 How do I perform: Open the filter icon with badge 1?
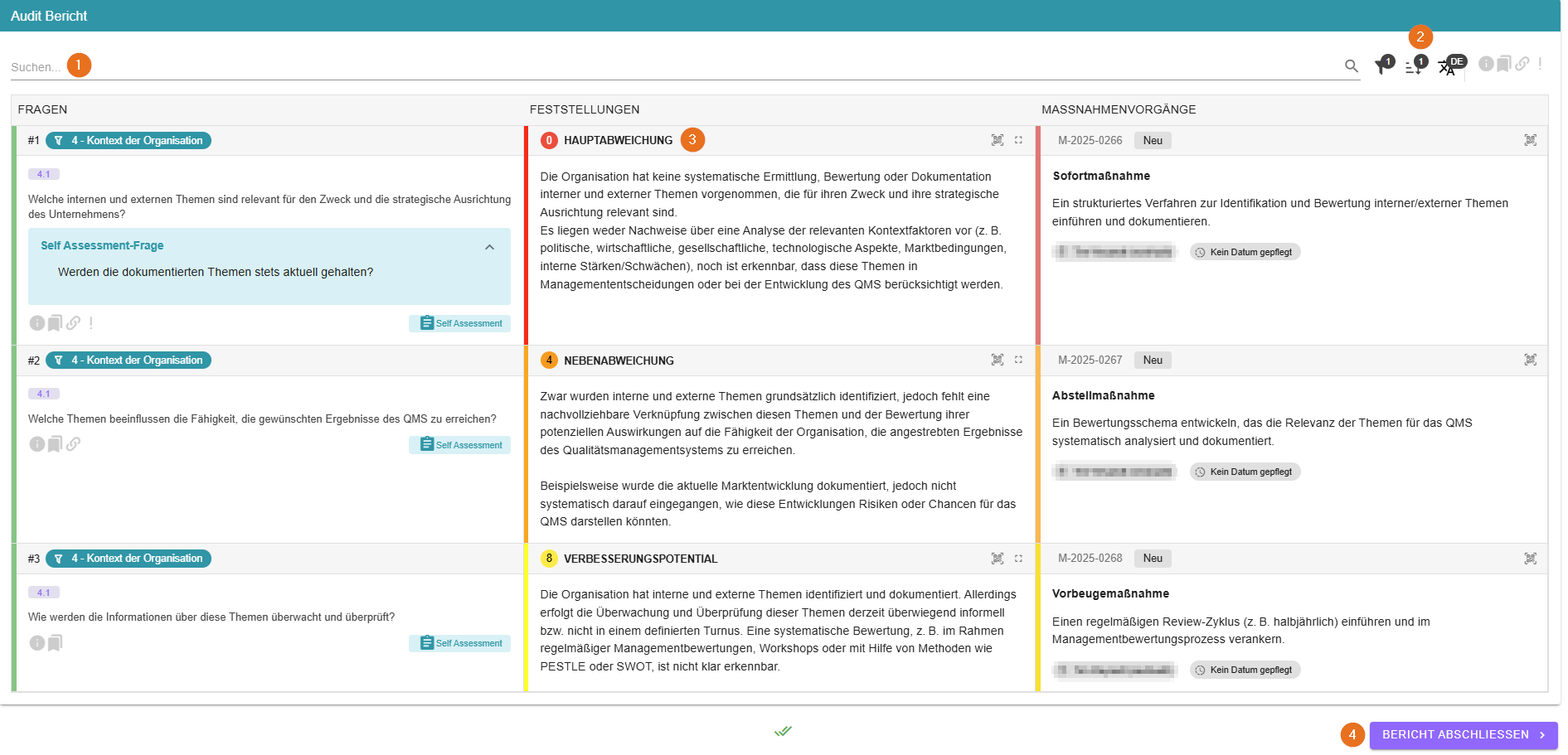pos(1381,67)
